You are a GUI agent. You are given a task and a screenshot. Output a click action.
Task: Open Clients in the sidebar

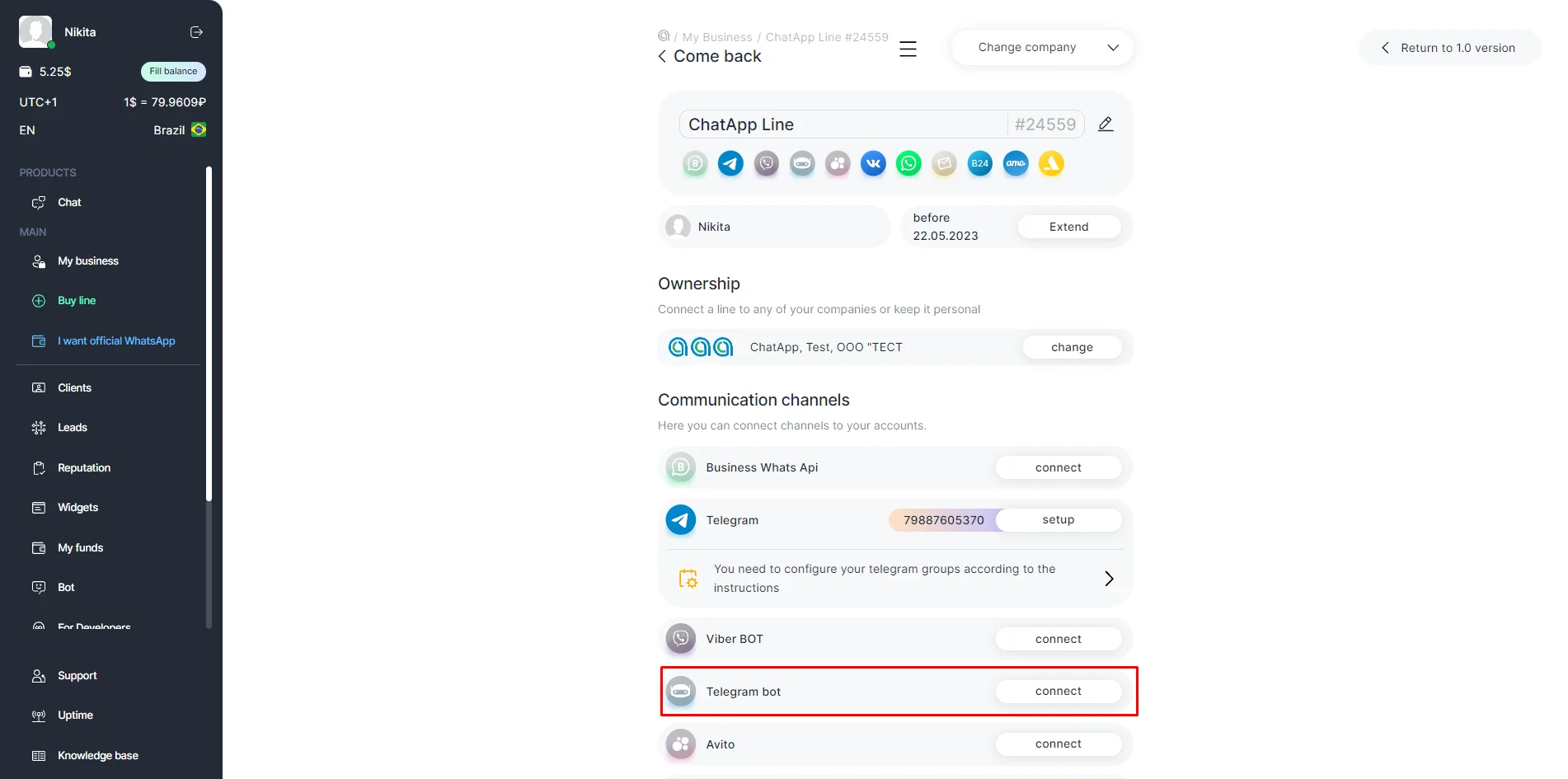74,387
